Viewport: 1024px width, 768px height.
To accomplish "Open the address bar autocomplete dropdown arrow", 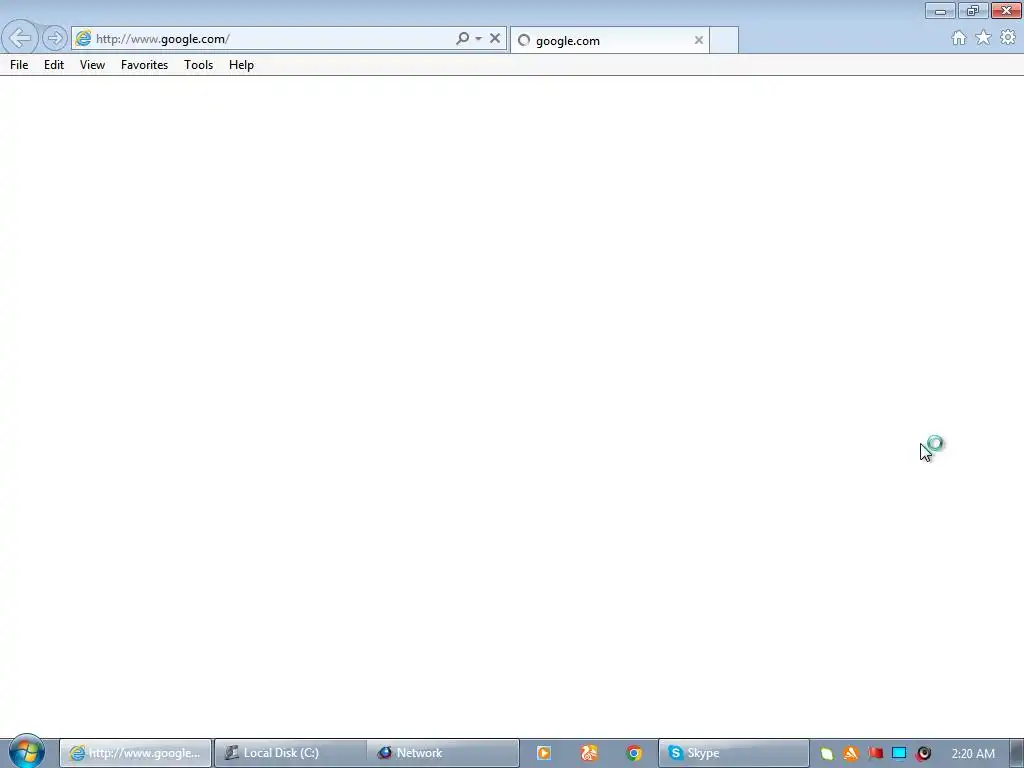I will click(479, 39).
